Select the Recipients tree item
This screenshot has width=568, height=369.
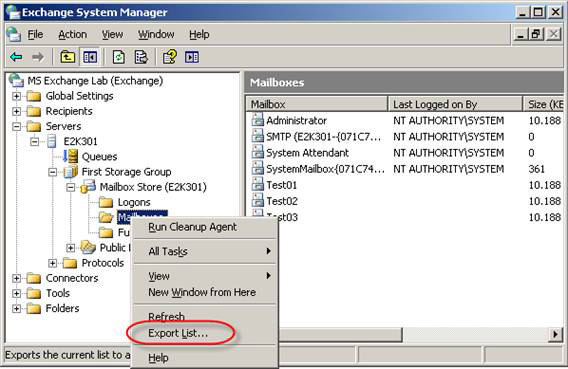pos(69,111)
